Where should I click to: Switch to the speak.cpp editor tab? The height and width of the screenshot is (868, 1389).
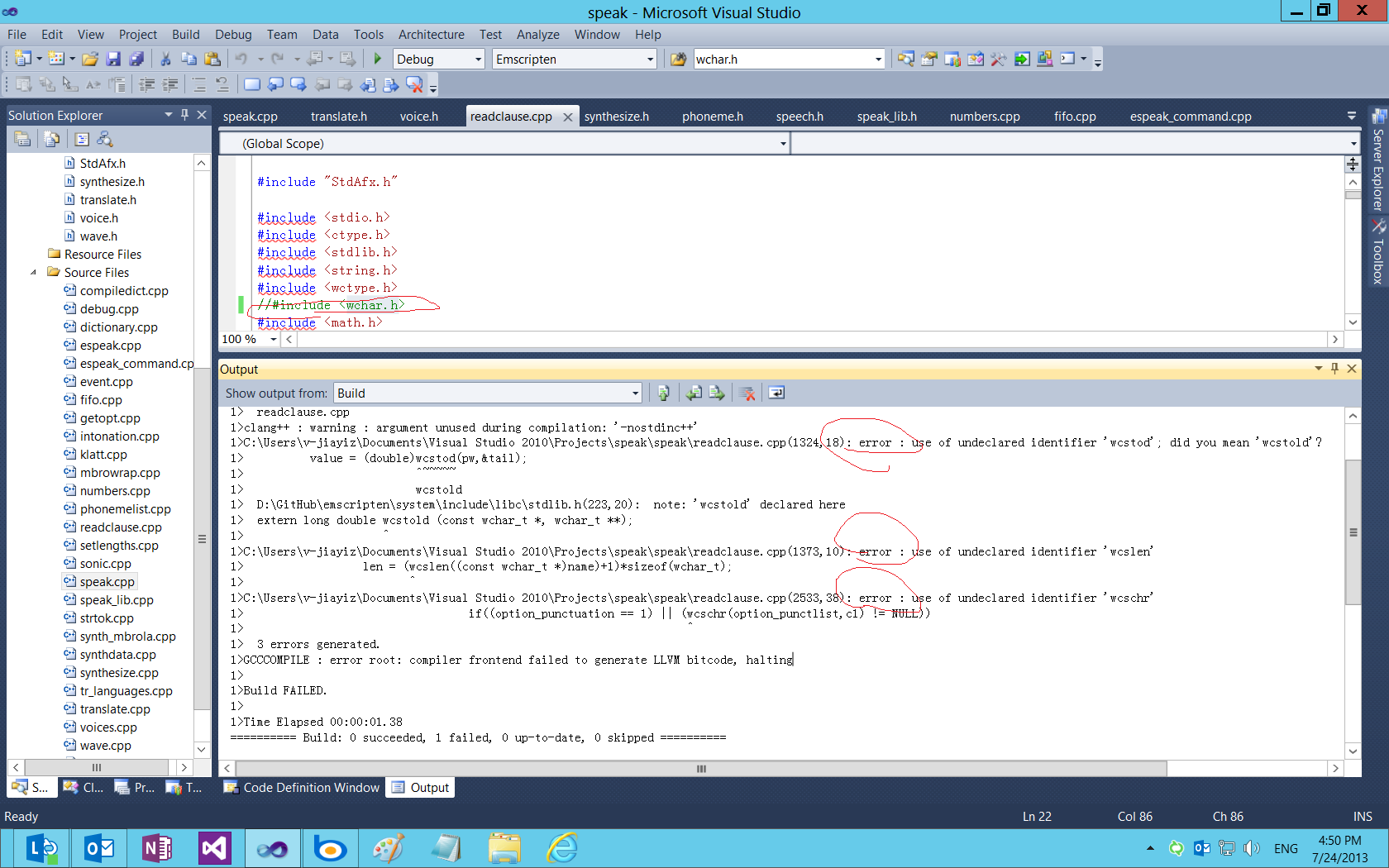tap(251, 117)
